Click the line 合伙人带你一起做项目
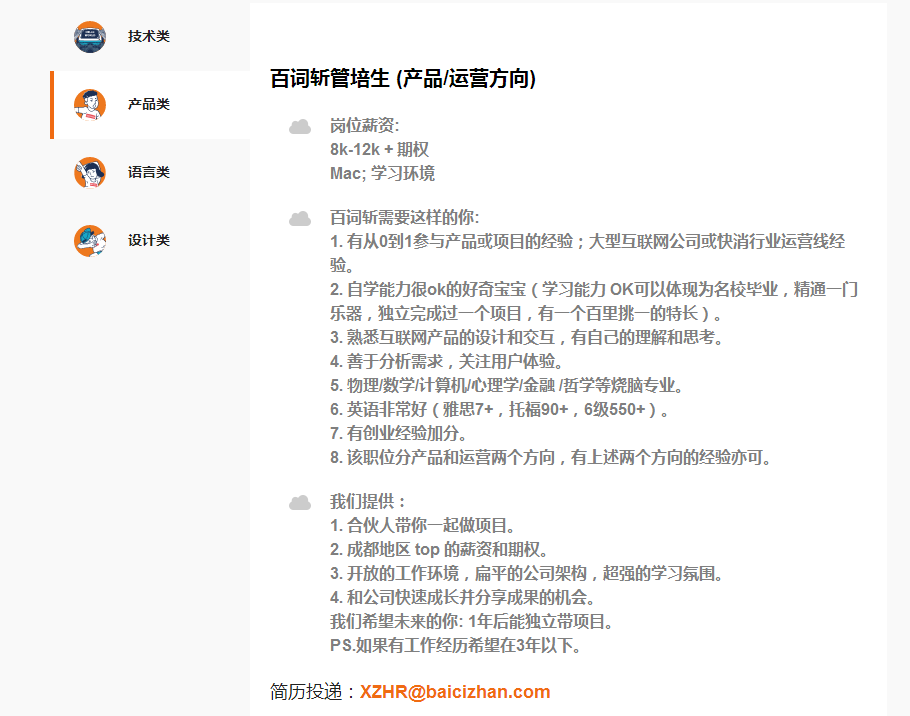This screenshot has height=716, width=910. (422, 526)
